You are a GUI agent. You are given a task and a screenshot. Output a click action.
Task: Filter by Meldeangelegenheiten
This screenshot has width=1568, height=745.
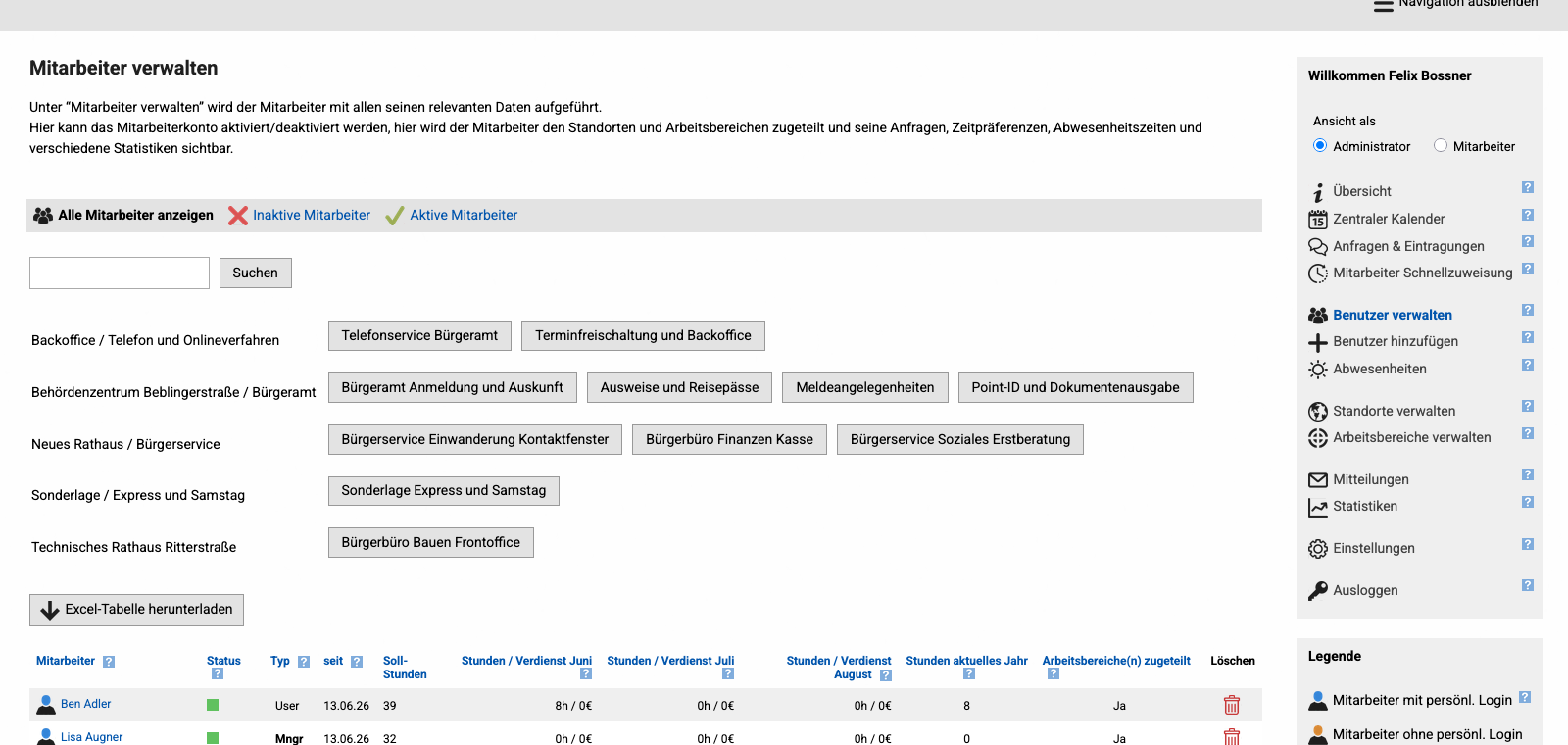[x=865, y=388]
